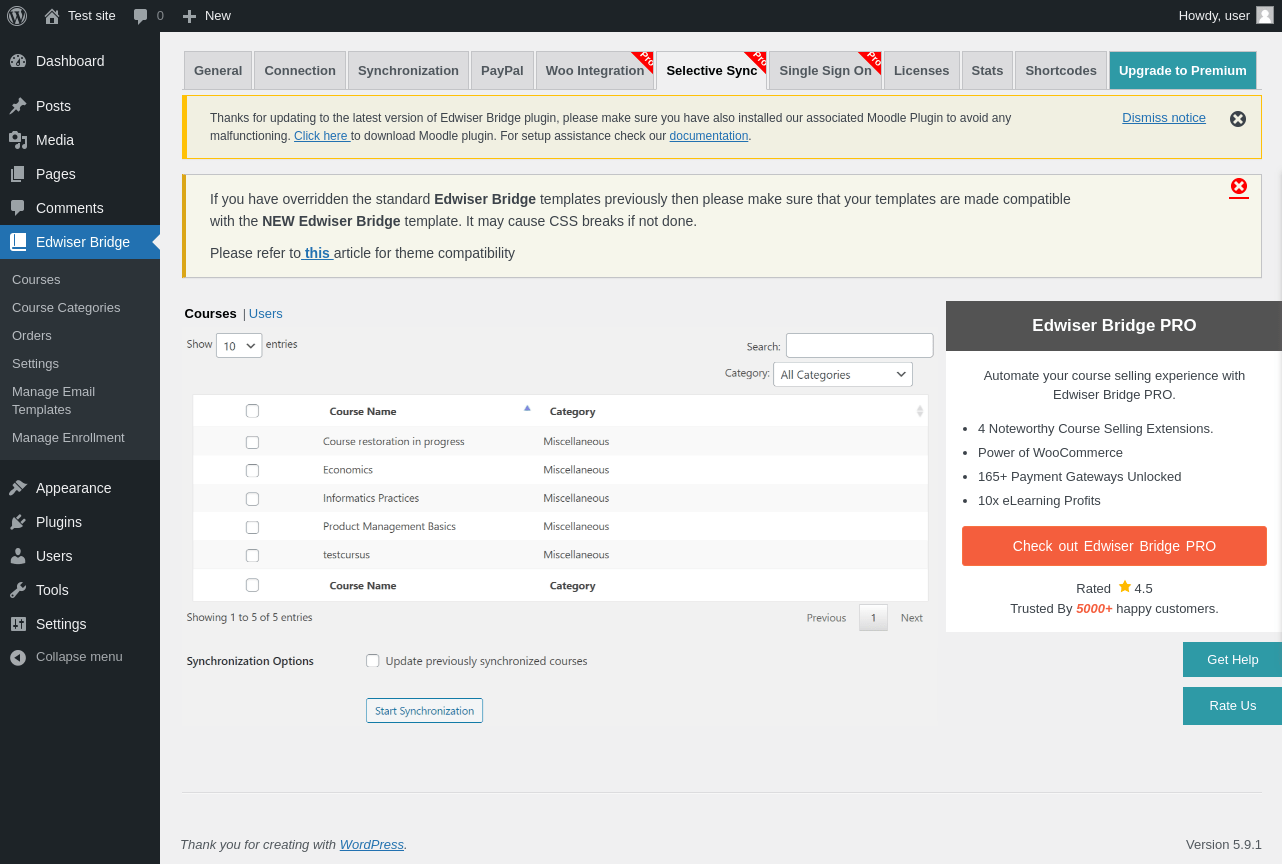Go to the Synchronization tab
Viewport: 1282px width, 864px height.
[x=408, y=70]
